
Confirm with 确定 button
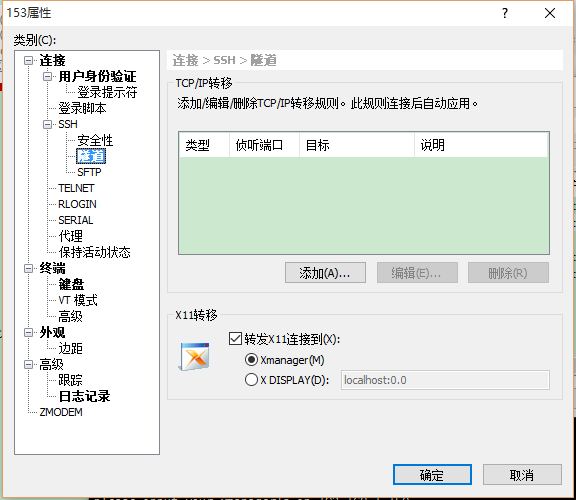tap(432, 475)
